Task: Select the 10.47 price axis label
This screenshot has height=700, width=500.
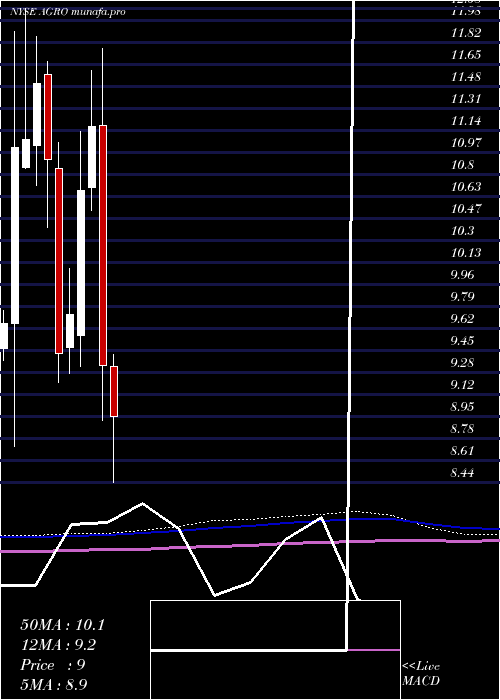Action: pos(466,208)
